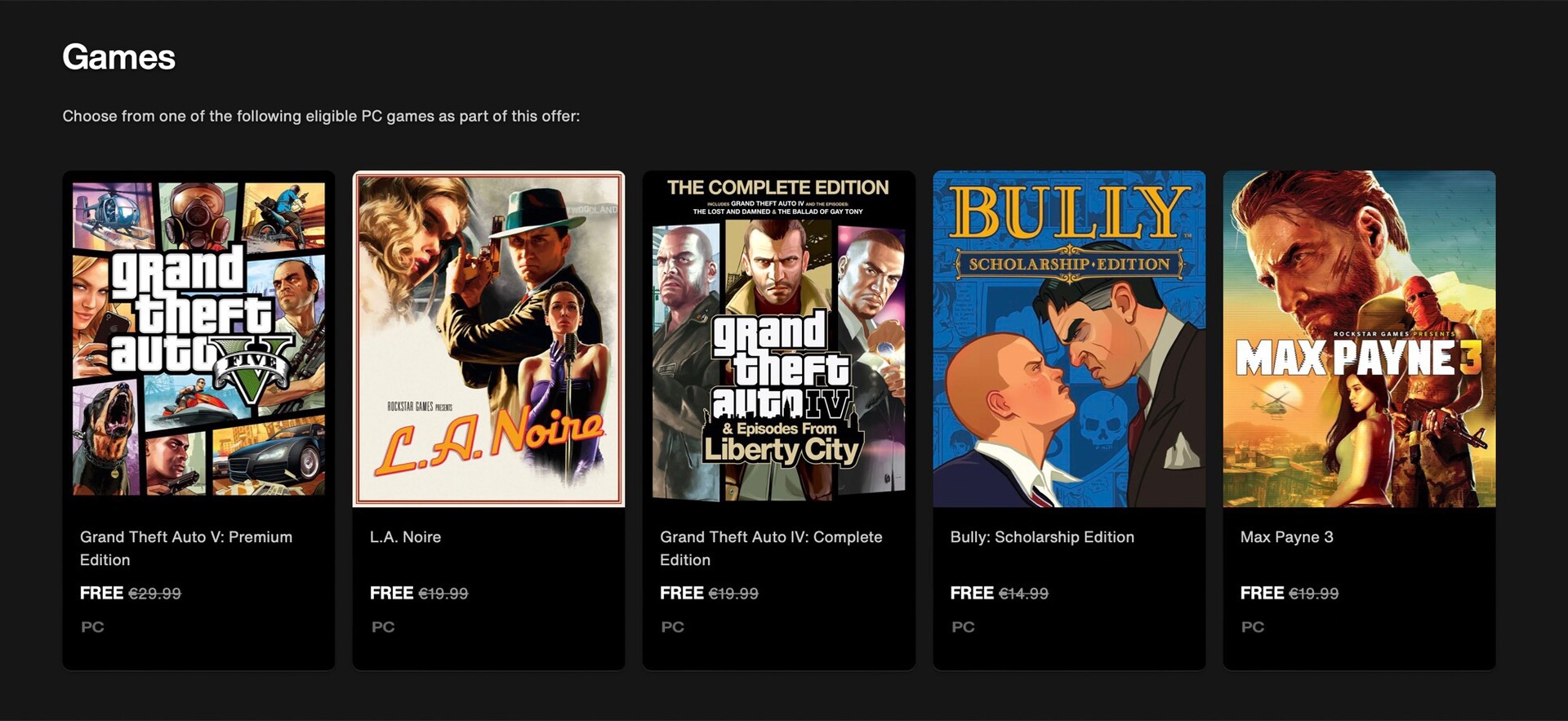
Task: Click the L.A. Noire title text
Action: pyautogui.click(x=405, y=537)
